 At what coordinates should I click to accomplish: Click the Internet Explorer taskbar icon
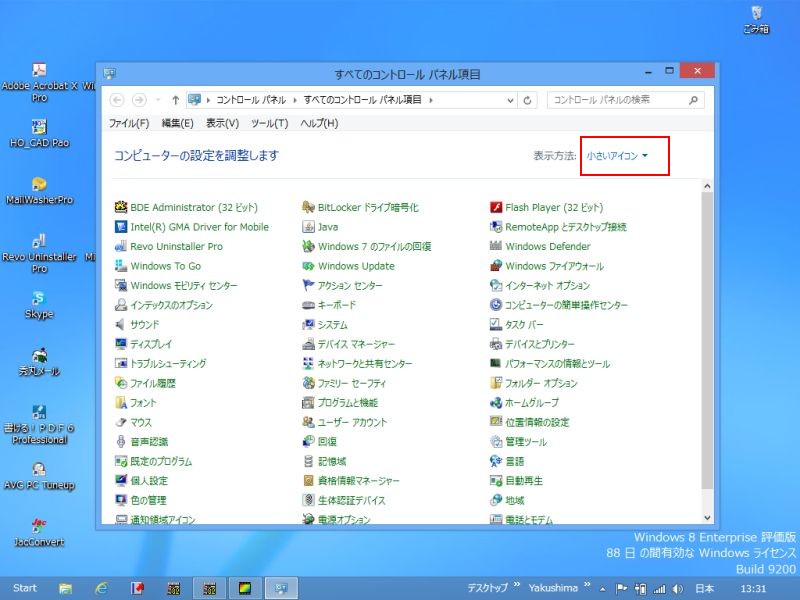[x=101, y=588]
